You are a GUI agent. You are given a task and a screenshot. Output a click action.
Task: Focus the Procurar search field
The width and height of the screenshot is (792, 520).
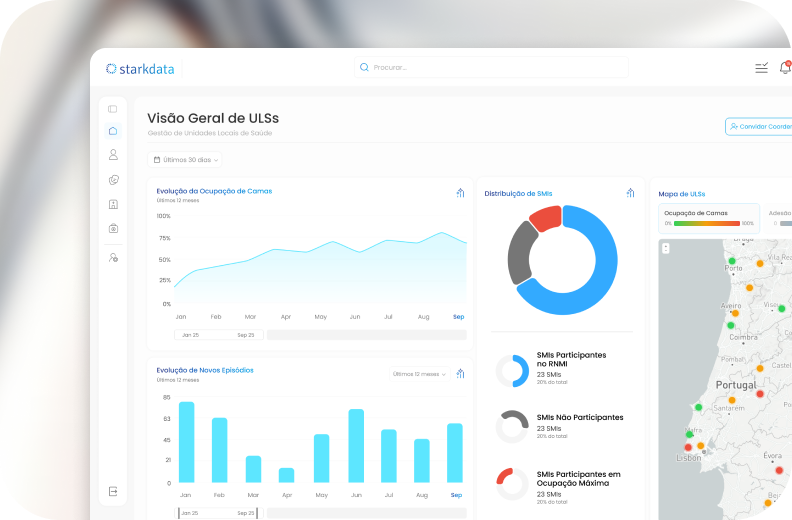click(x=491, y=67)
